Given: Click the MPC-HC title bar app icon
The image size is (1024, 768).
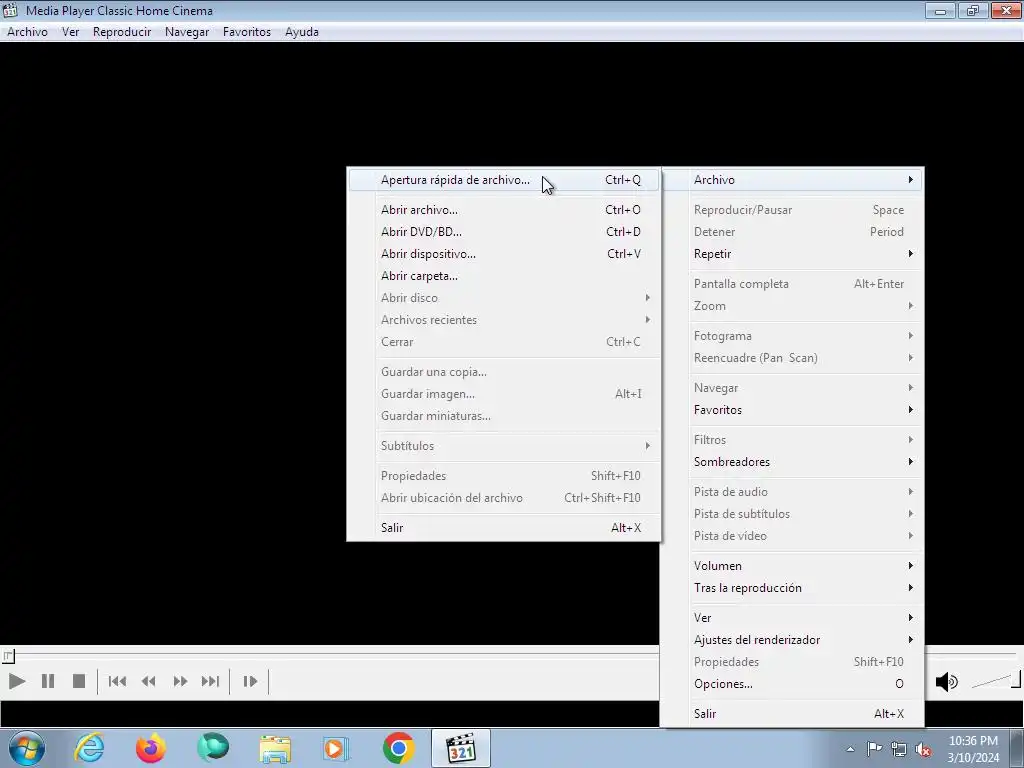Looking at the screenshot, I should point(10,10).
